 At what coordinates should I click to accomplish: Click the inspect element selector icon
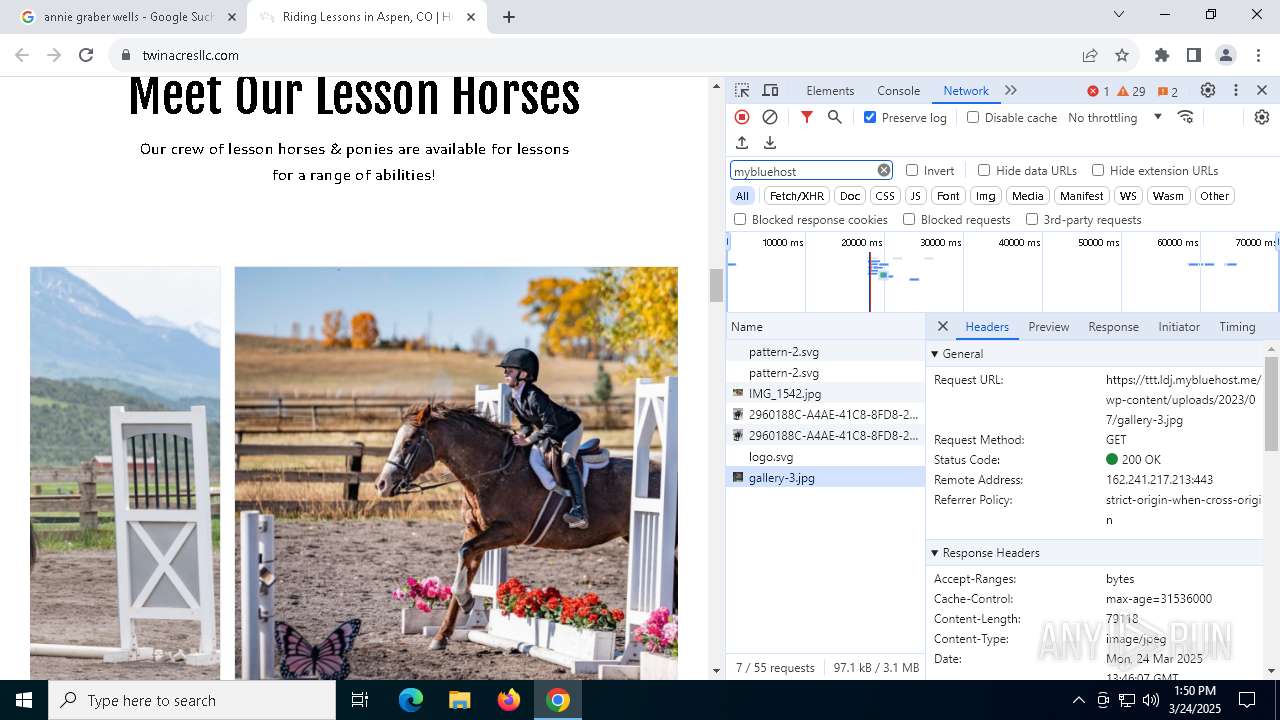point(742,90)
